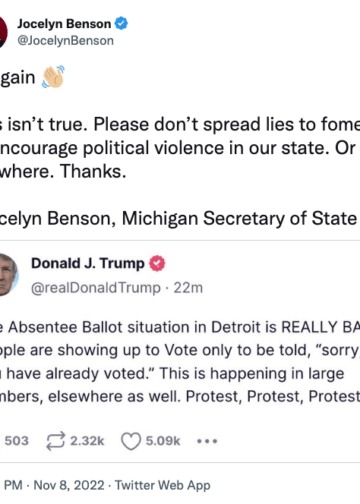Screen dimensions: 360x504
Task: View the 2.32k retweets count
Action: [x=87, y=441]
